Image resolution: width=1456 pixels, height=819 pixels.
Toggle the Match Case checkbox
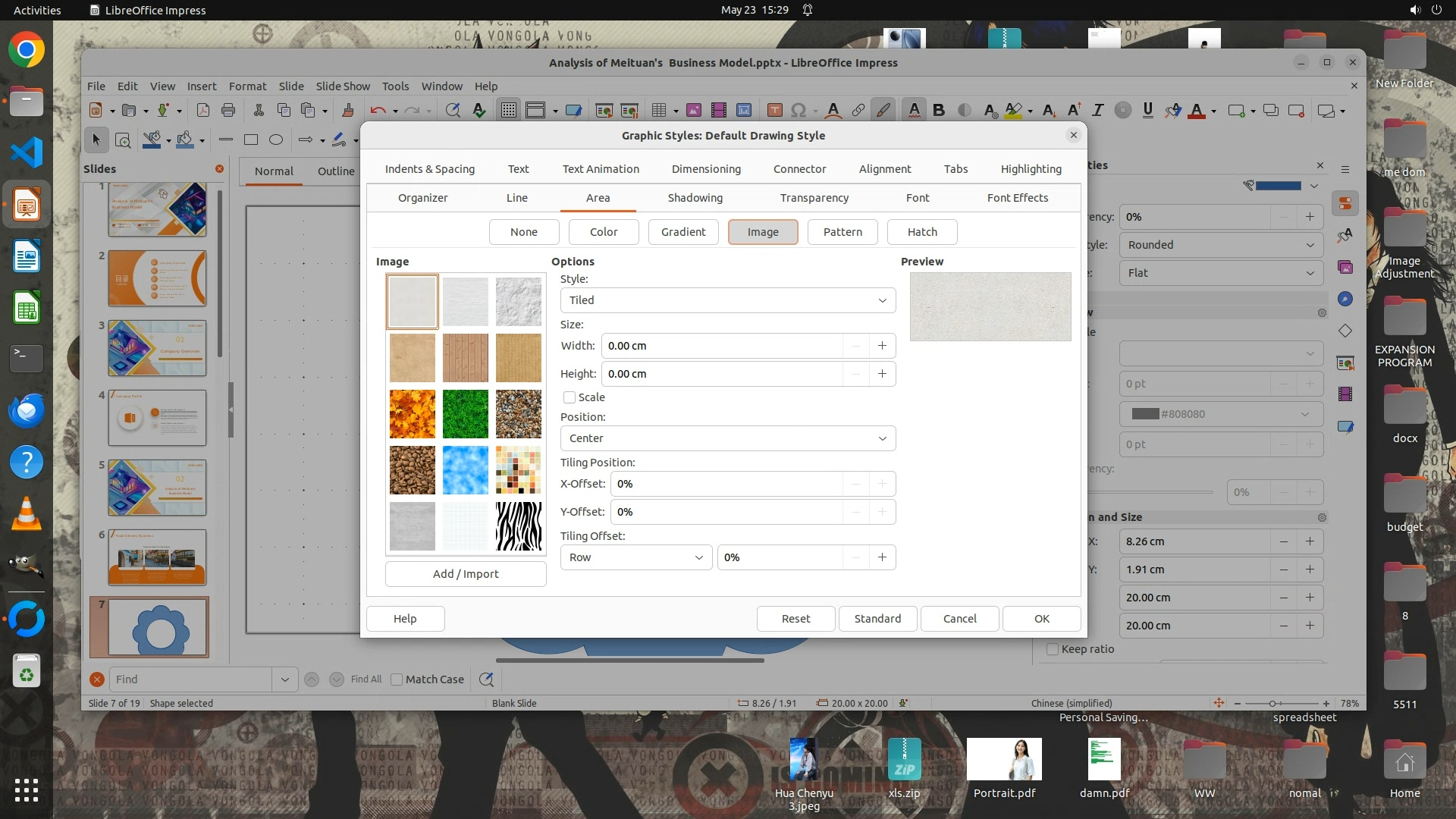(397, 679)
